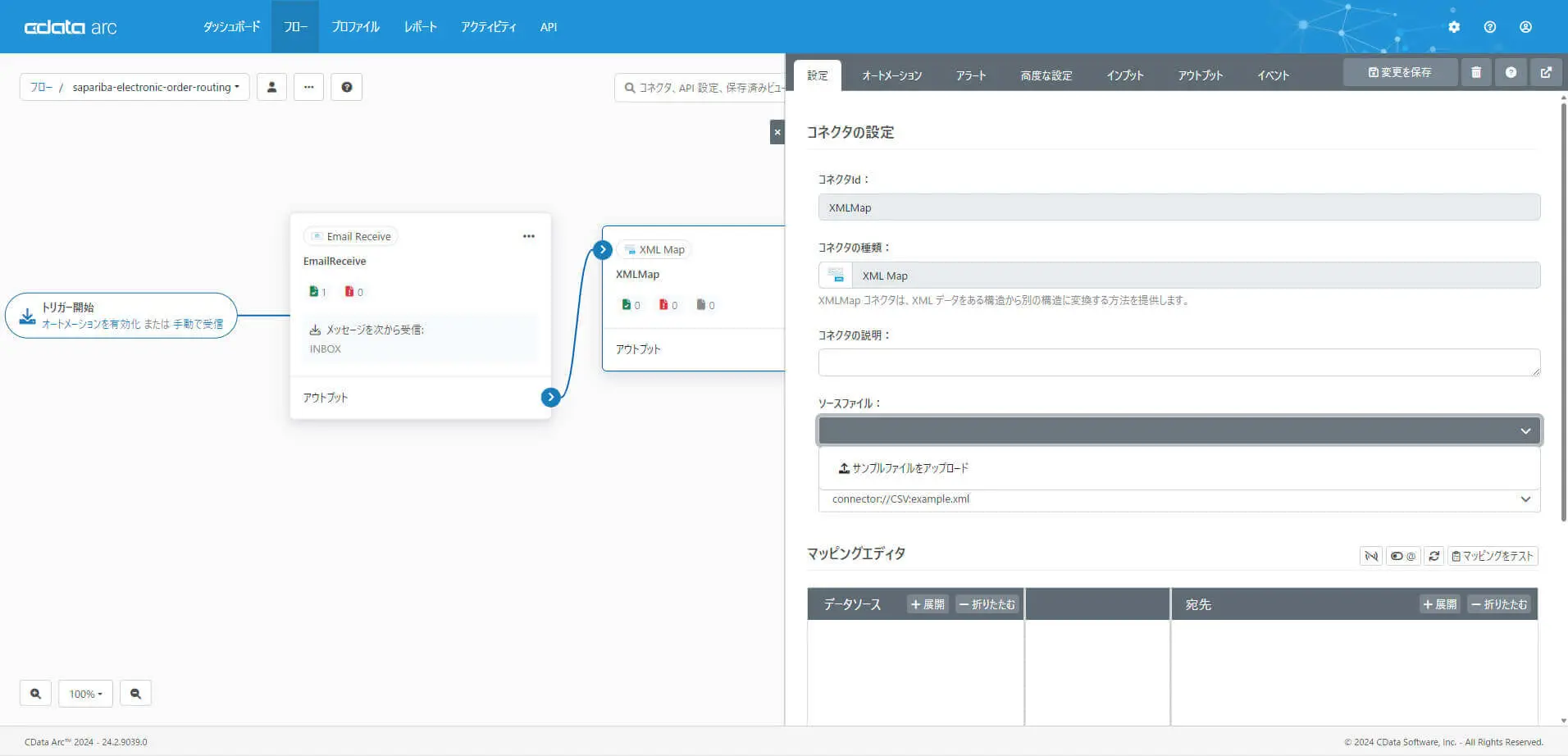Click the オートメーションを有効化 link
Image resolution: width=1568 pixels, height=756 pixels.
tap(91, 324)
